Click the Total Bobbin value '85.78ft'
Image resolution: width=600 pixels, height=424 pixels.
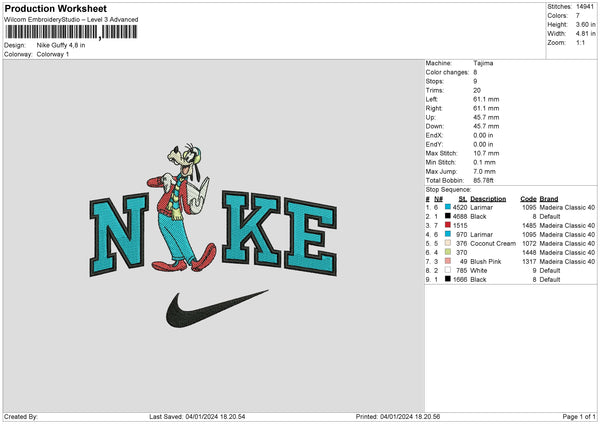[483, 180]
